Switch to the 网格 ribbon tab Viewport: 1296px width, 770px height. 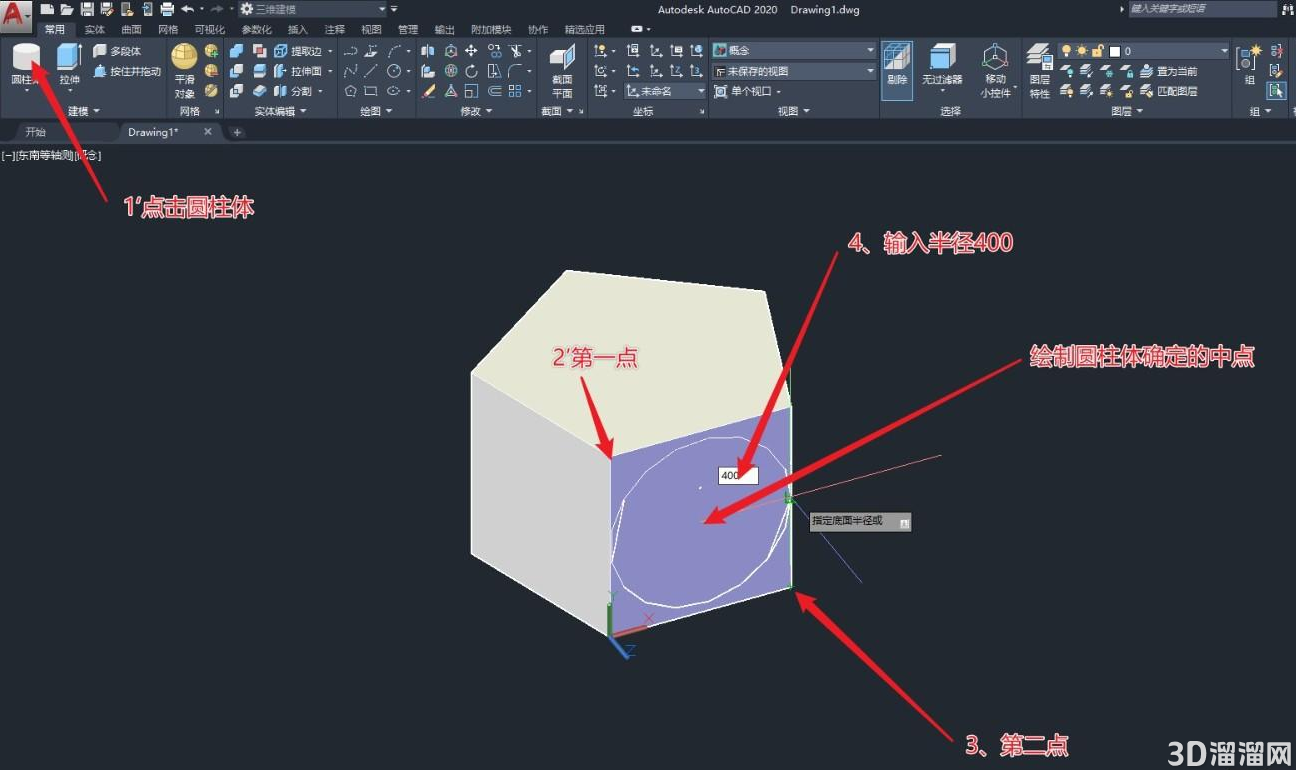[168, 30]
